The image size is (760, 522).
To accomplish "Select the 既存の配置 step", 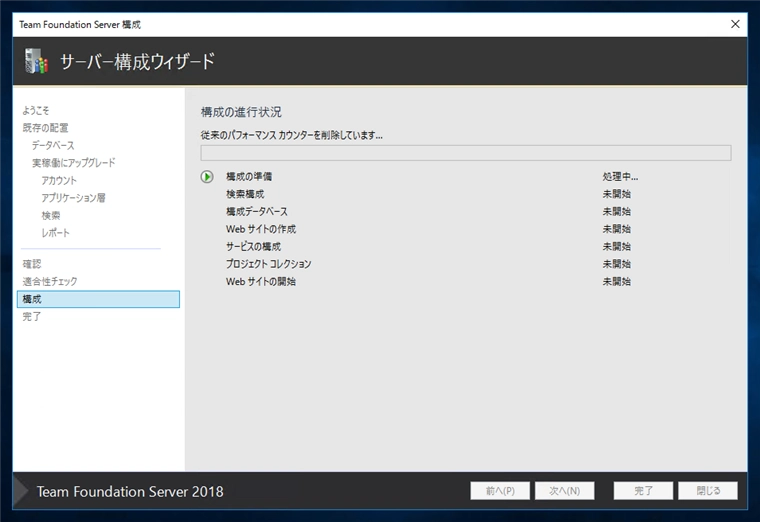I will 45,128.
